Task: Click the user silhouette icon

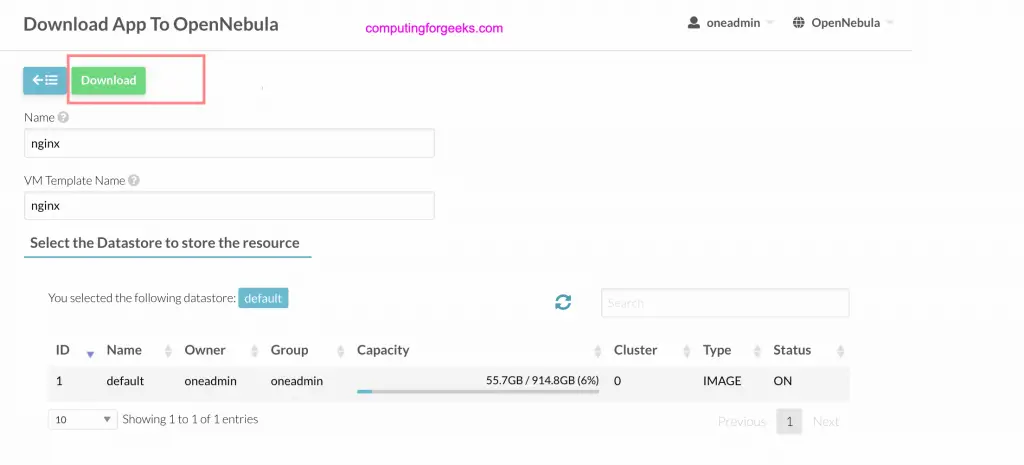Action: click(x=694, y=23)
